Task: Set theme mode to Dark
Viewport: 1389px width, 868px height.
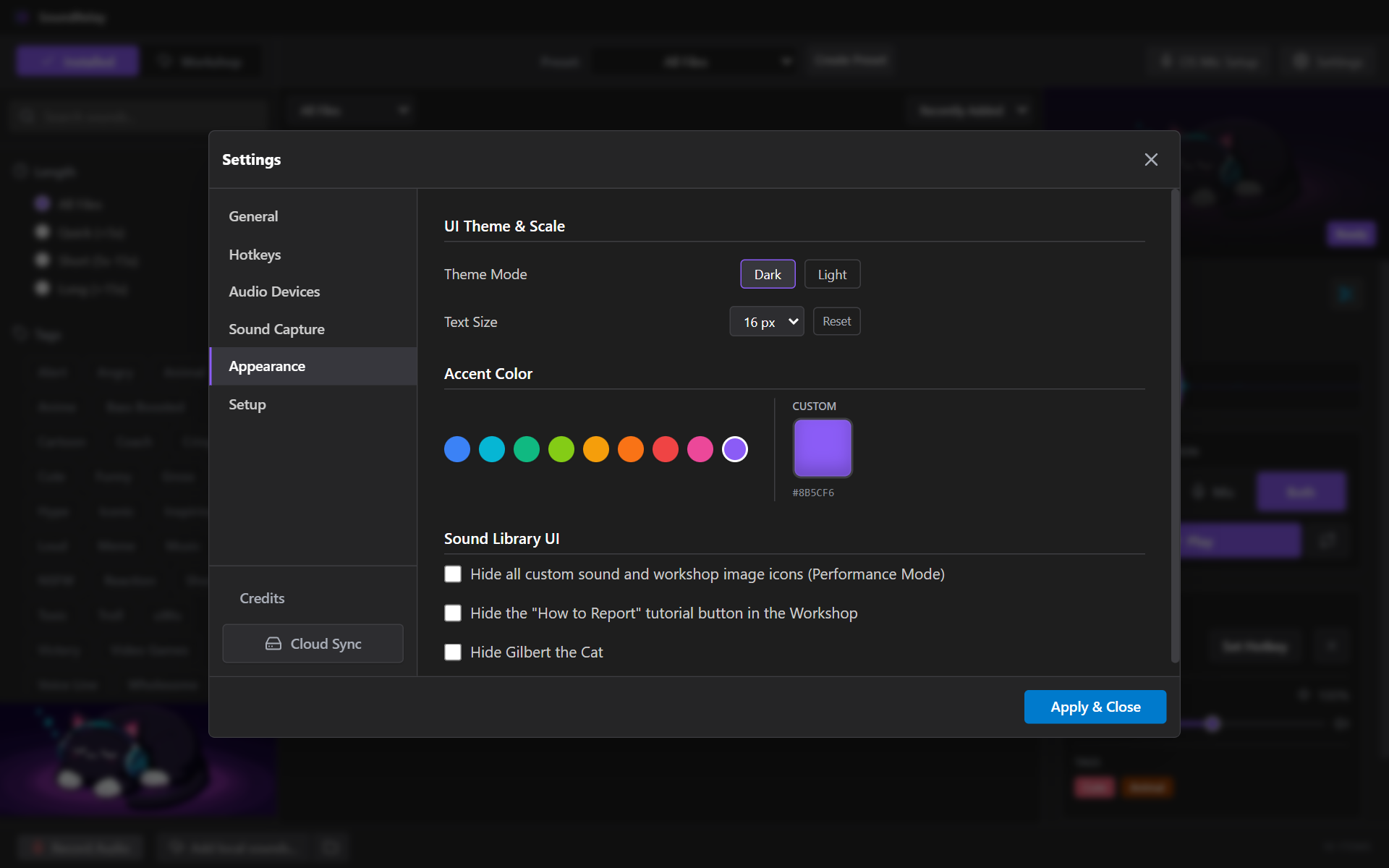Action: [768, 274]
